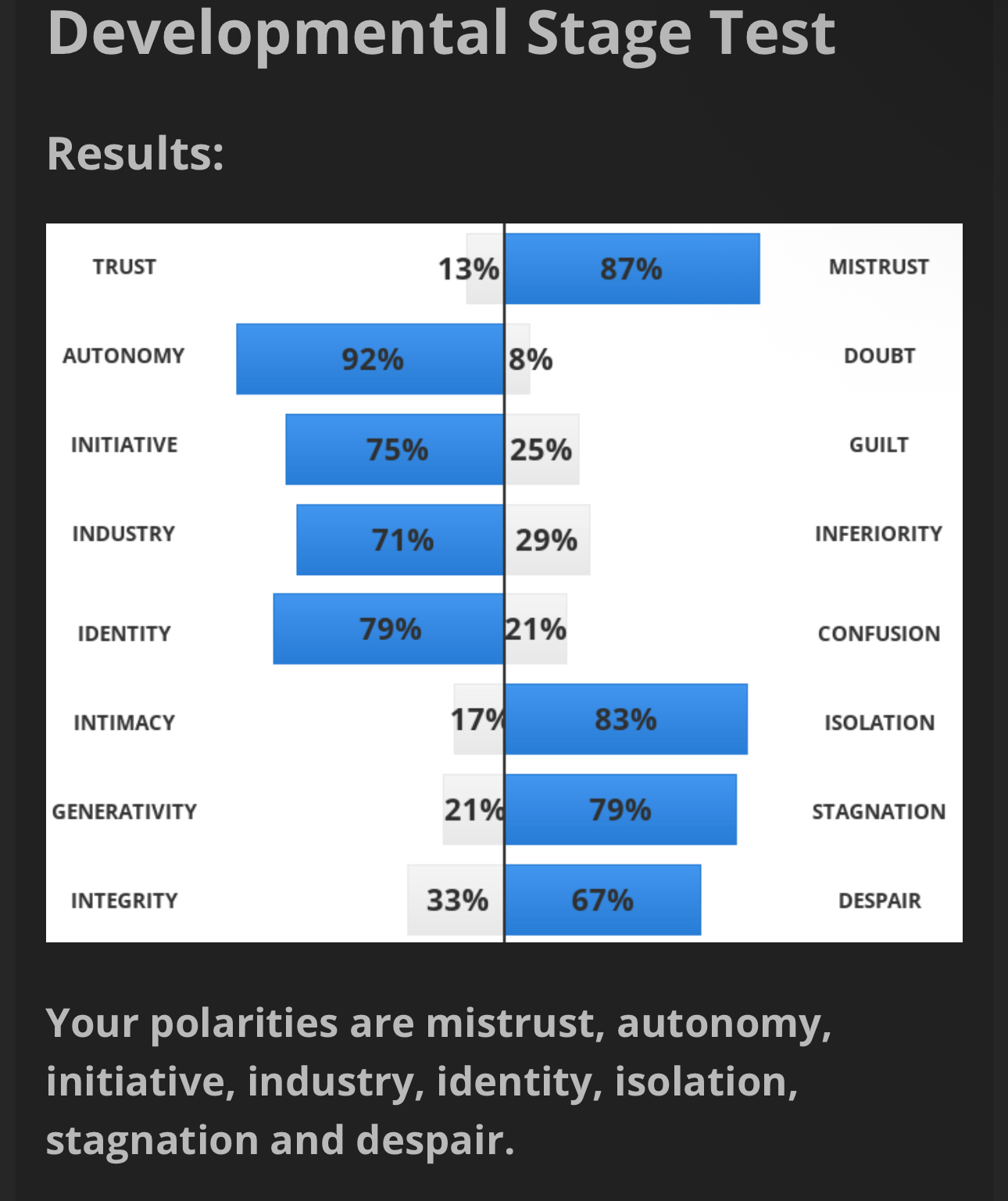This screenshot has height=1201, width=1008.
Task: Select the 87% Mistrust bar
Action: (632, 268)
